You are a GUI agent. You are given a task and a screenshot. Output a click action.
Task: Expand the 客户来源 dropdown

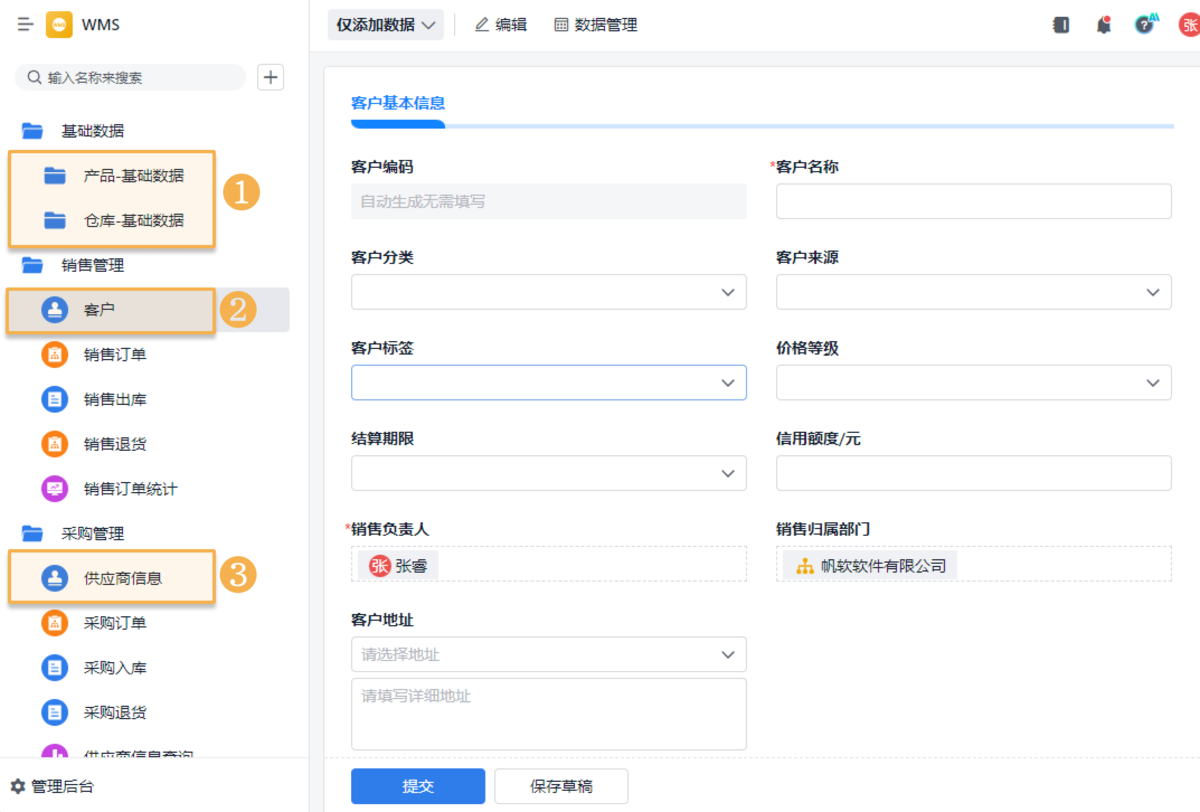pos(973,292)
